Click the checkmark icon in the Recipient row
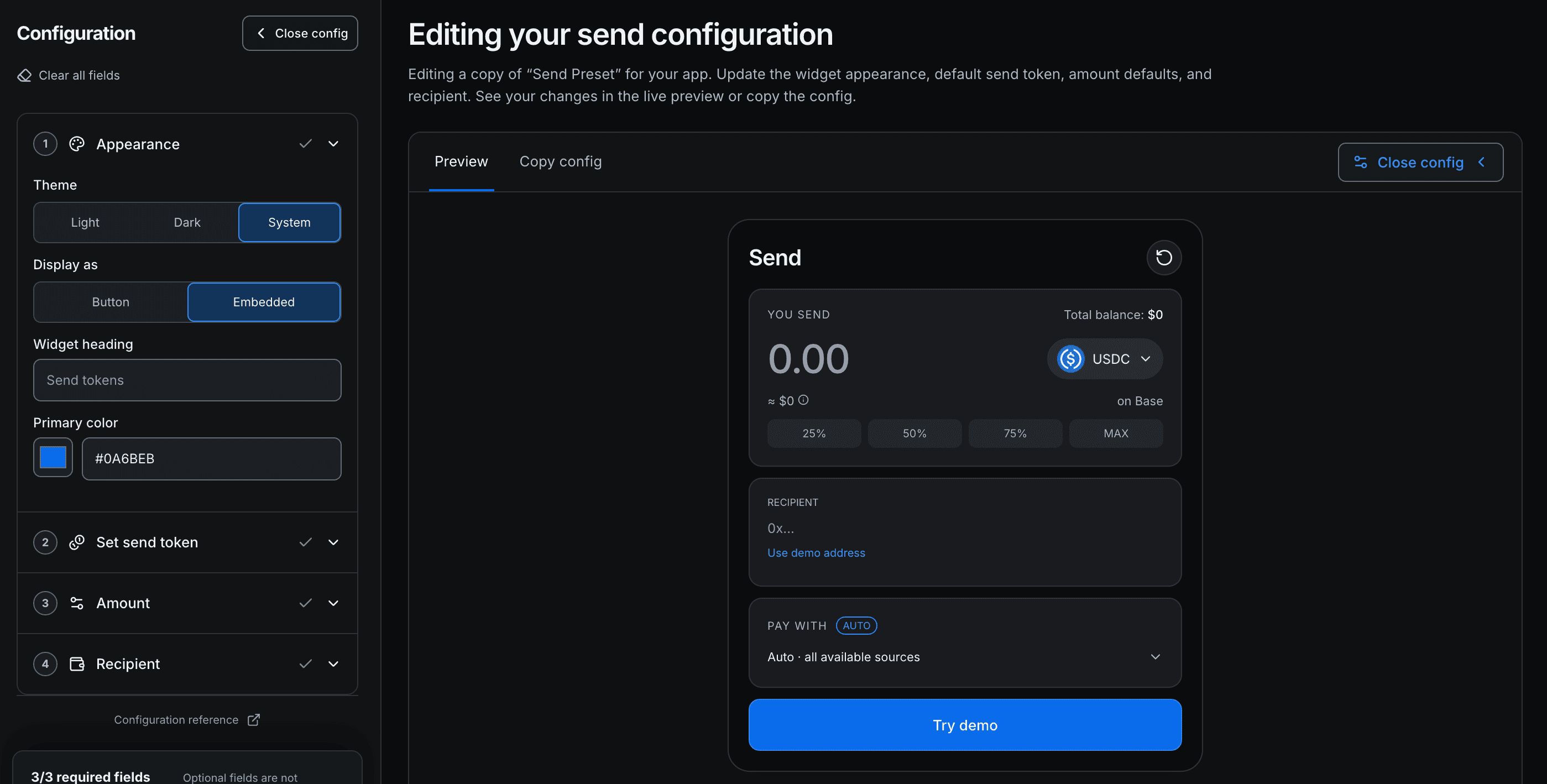1547x784 pixels. [305, 663]
